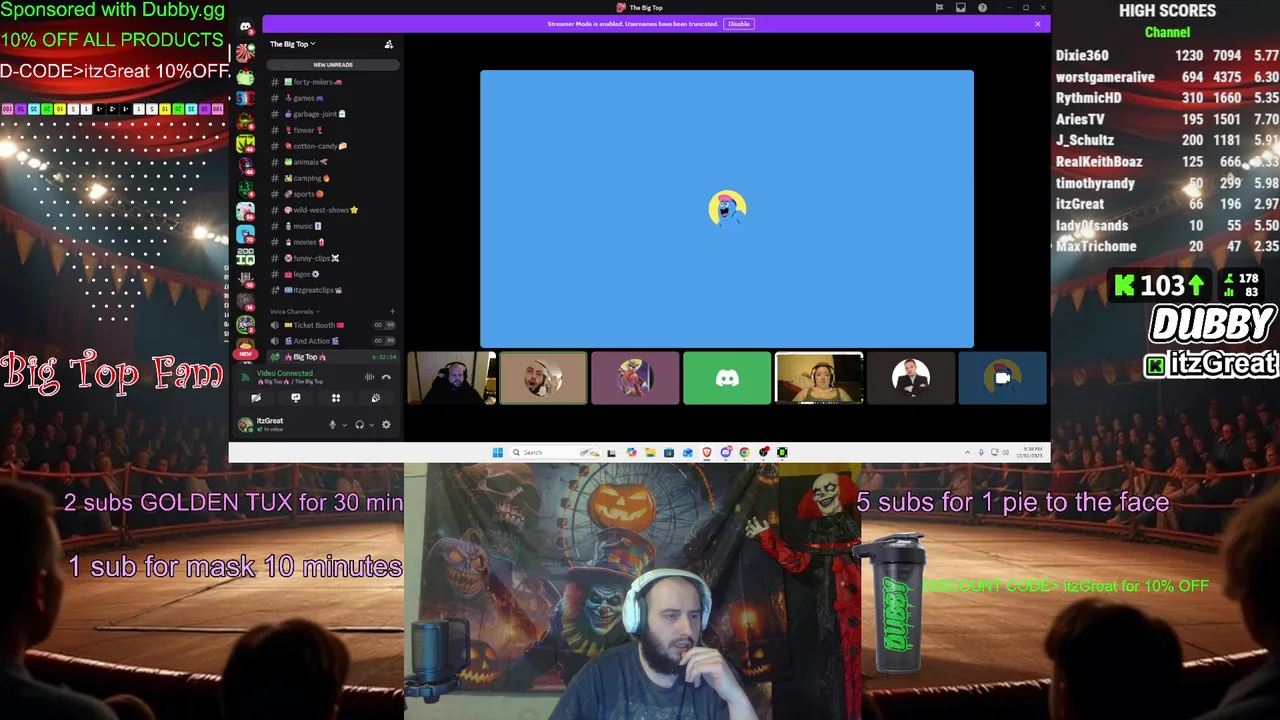Expand The Big Top server dropdown

[292, 44]
